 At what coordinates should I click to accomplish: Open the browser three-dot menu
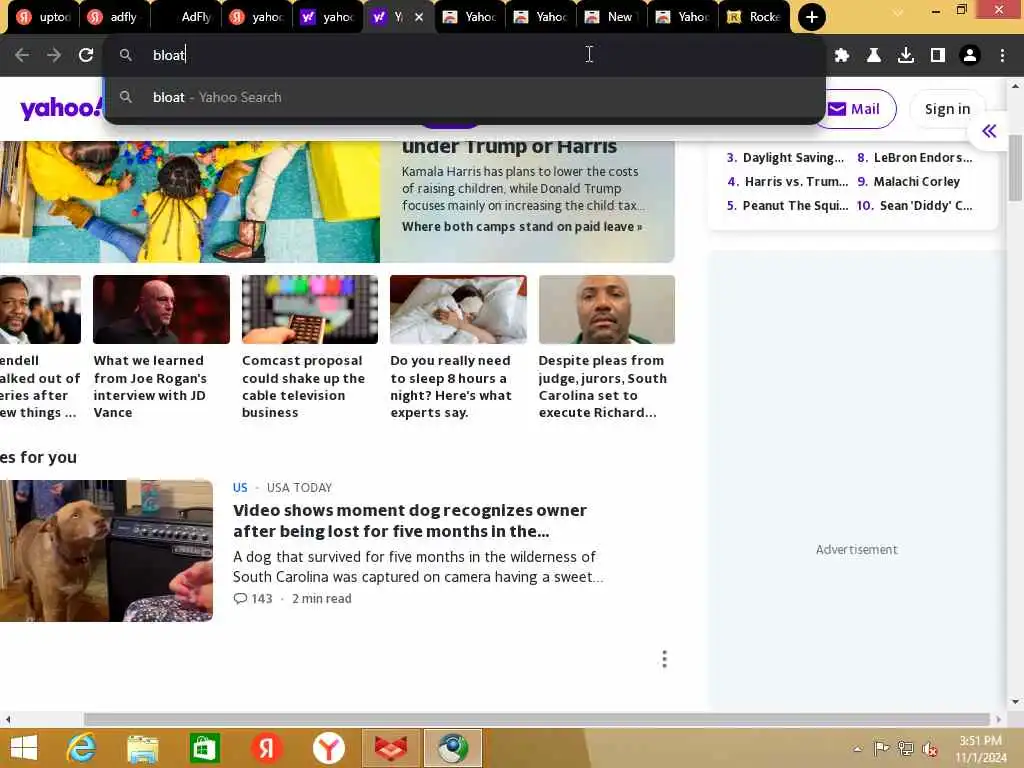1002,56
